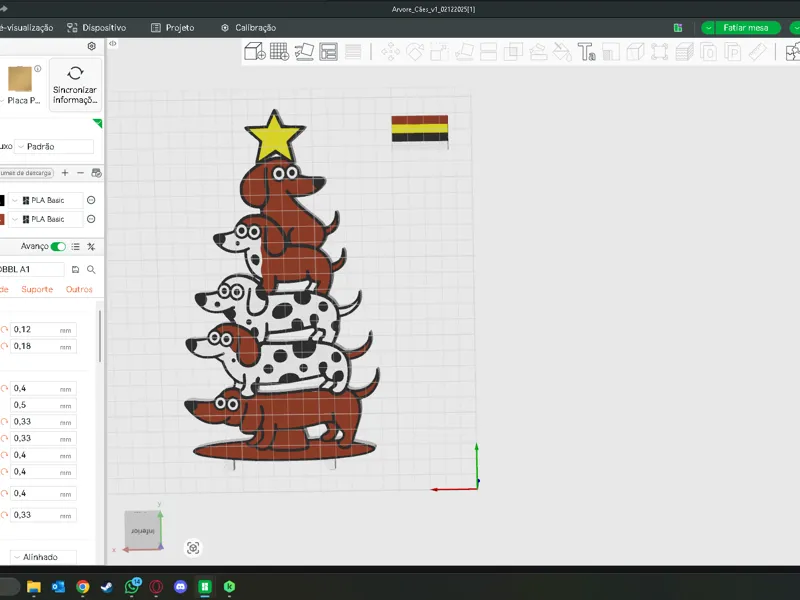The width and height of the screenshot is (800, 600).
Task: Click the search settings magnifier icon
Action: coord(91,269)
